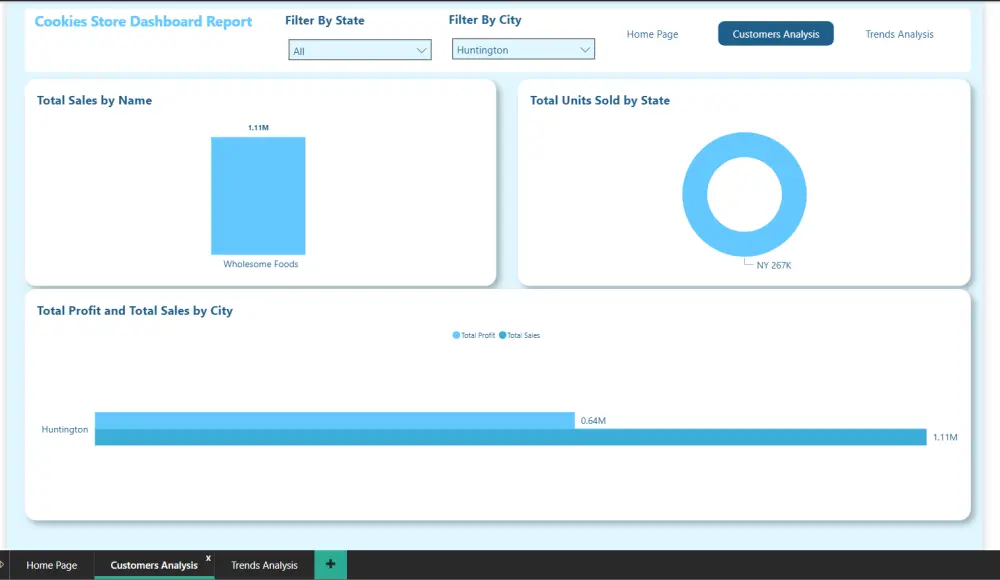This screenshot has width=1000, height=580.
Task: Click the 0.64M profit data label
Action: tap(593, 420)
